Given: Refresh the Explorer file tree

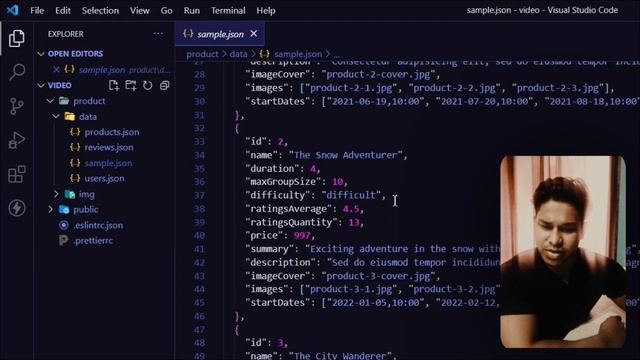Looking at the screenshot, I should pos(147,85).
